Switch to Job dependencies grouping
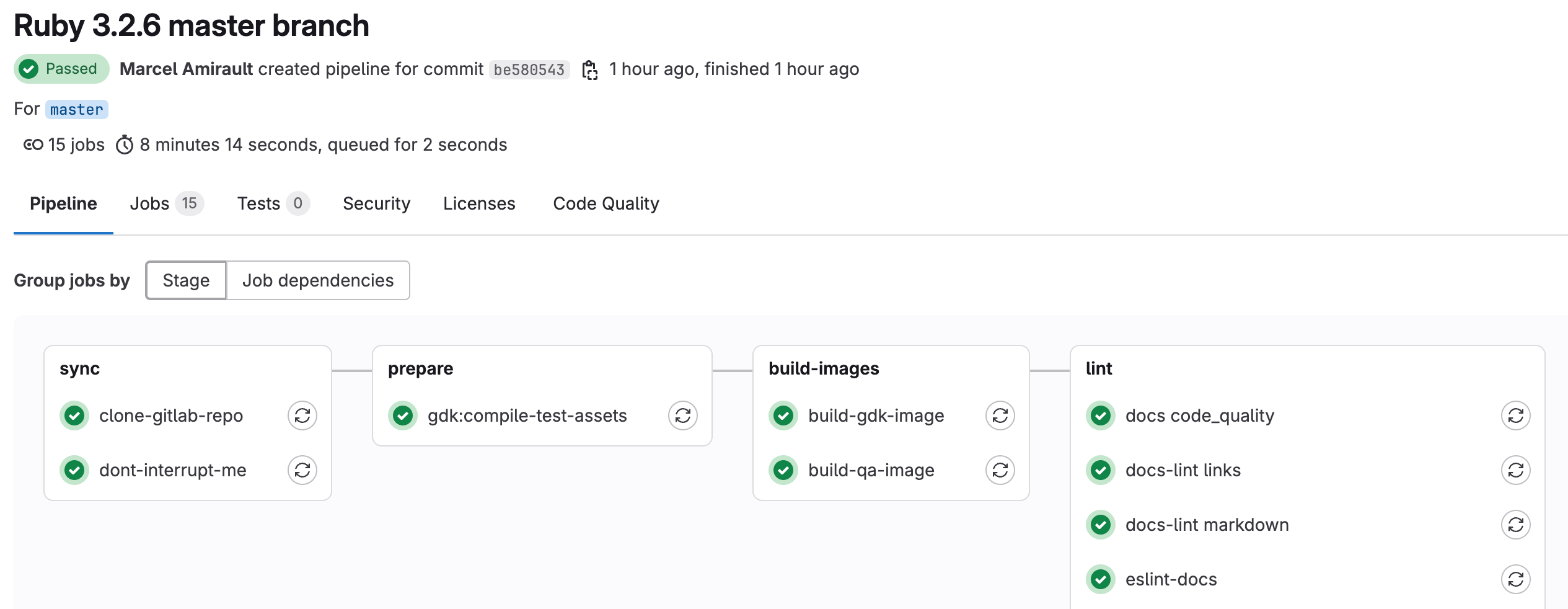 coord(319,280)
